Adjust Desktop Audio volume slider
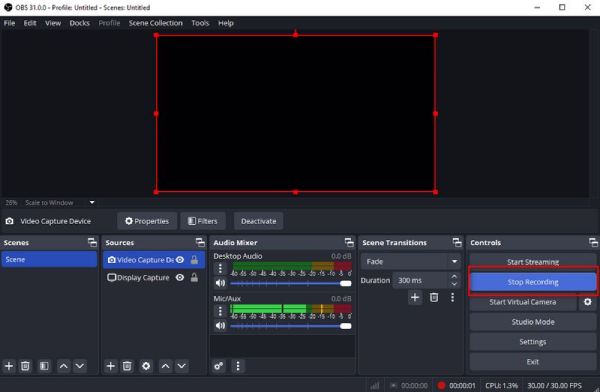The image size is (600, 392). click(x=291, y=283)
